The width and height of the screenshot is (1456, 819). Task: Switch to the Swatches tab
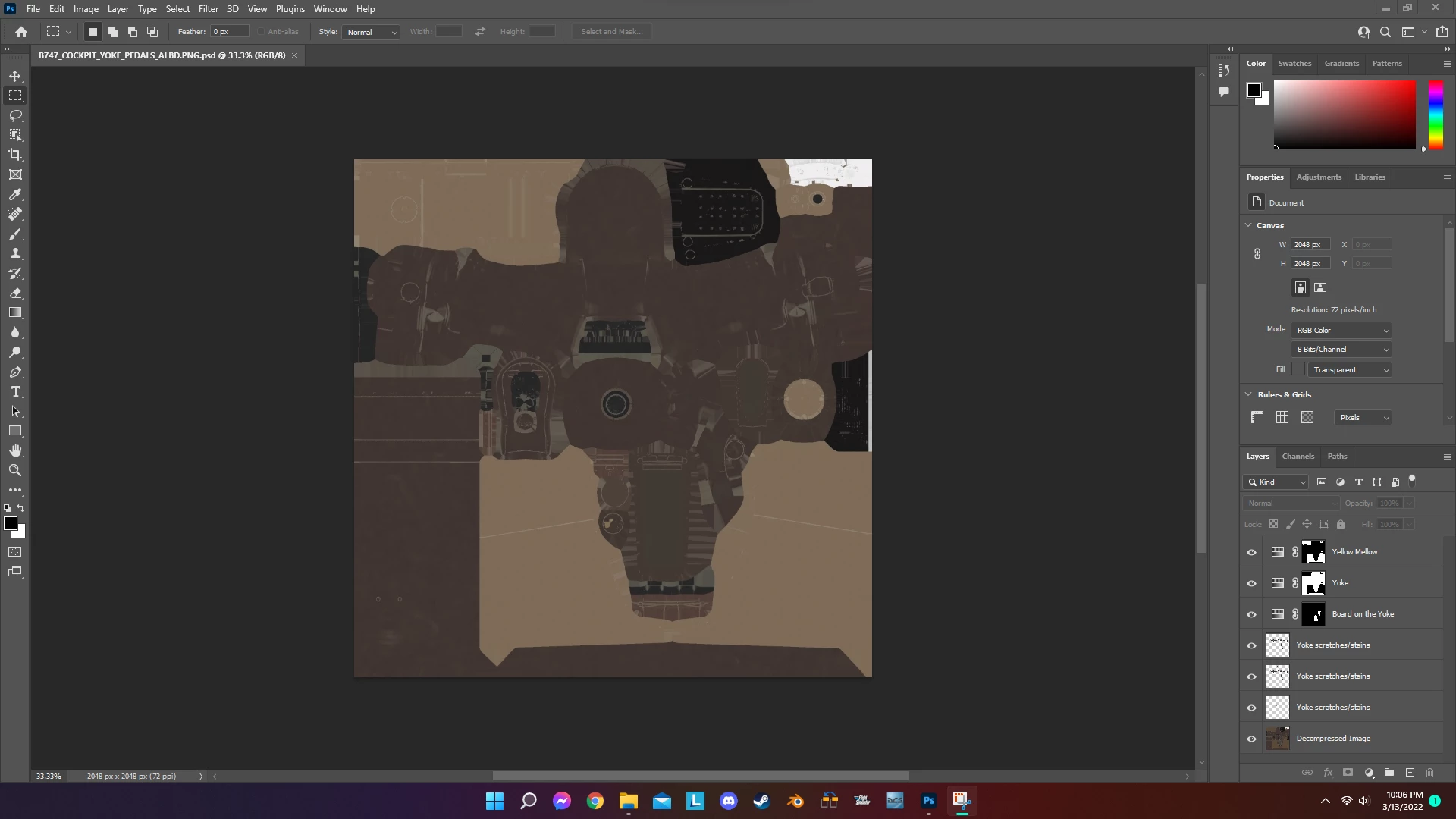(1294, 64)
